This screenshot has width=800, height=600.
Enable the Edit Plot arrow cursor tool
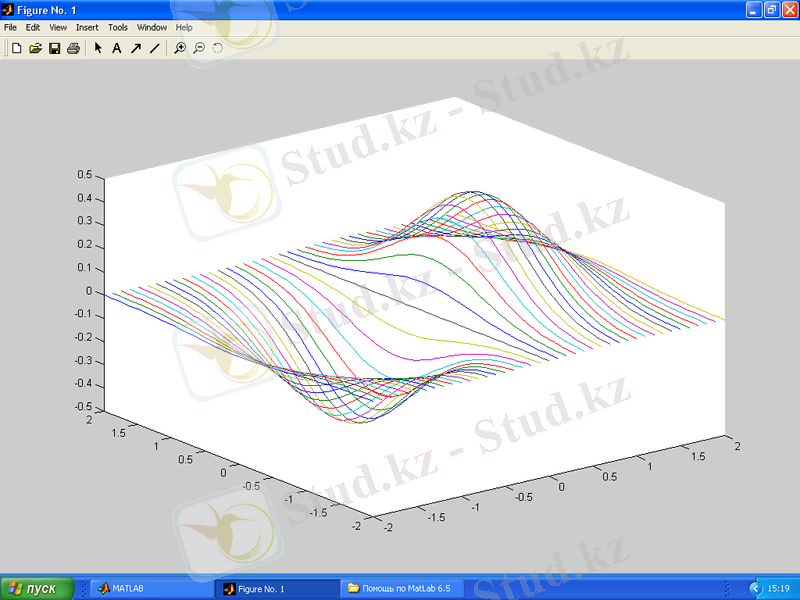[x=98, y=48]
